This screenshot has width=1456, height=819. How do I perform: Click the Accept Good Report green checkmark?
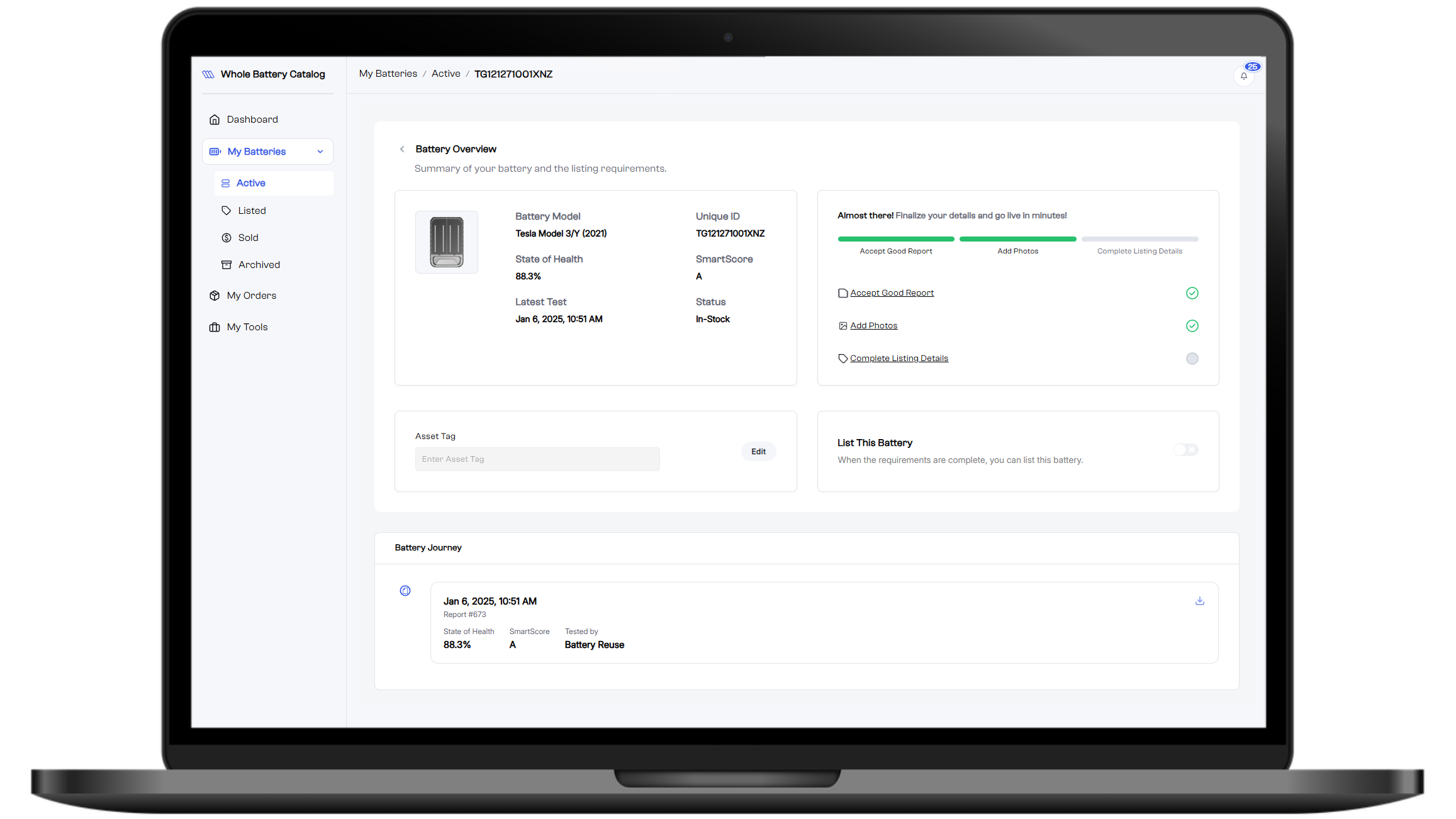pyautogui.click(x=1192, y=293)
